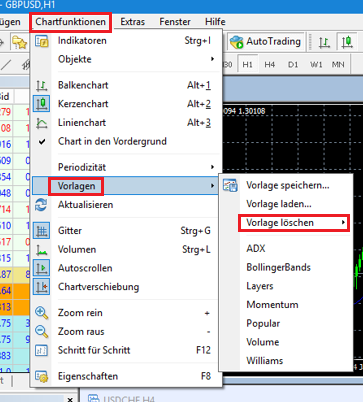Open the Hilfe menu
Screen dimensions: 363x402
tap(215, 22)
